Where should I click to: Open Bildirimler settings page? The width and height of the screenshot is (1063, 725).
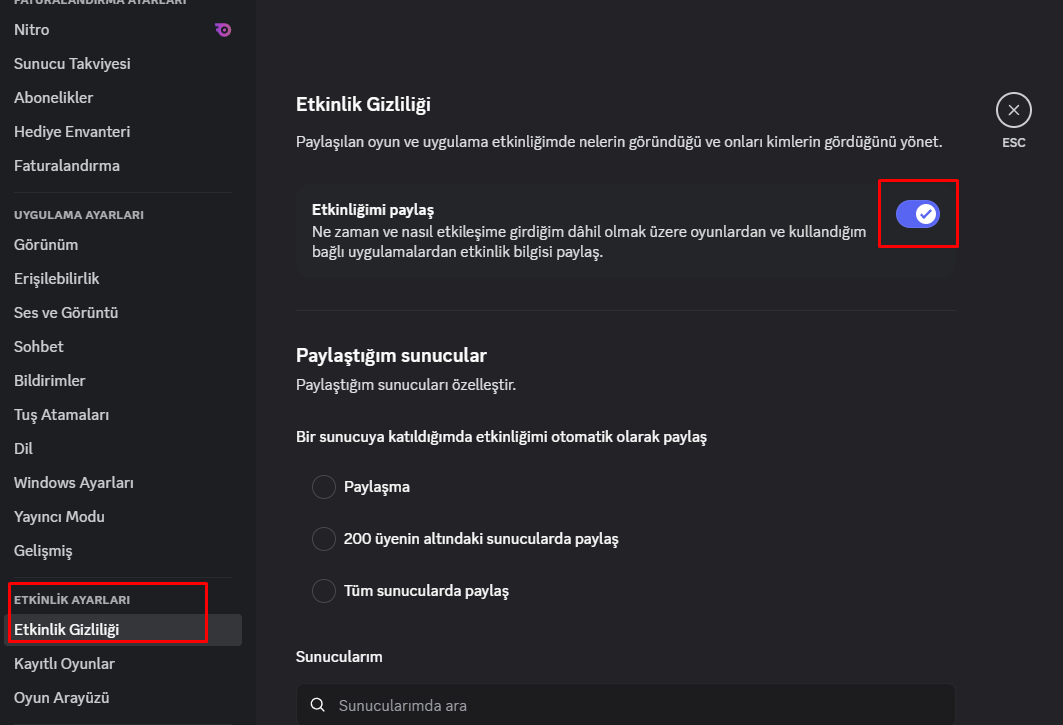point(50,381)
